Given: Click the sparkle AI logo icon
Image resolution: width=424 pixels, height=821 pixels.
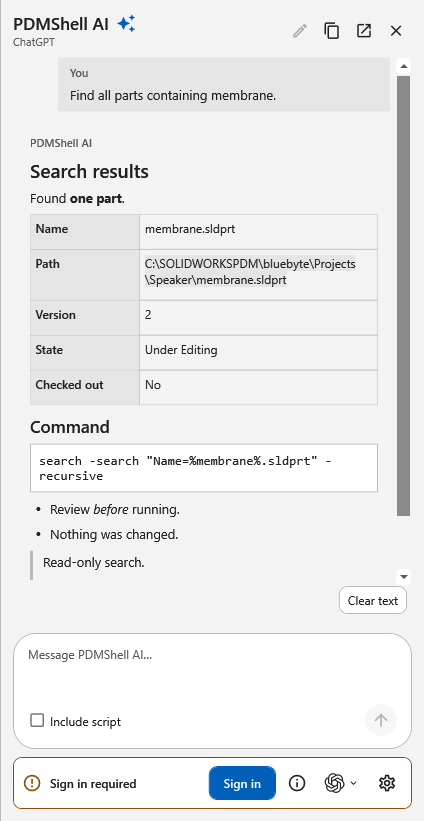Looking at the screenshot, I should pyautogui.click(x=126, y=24).
